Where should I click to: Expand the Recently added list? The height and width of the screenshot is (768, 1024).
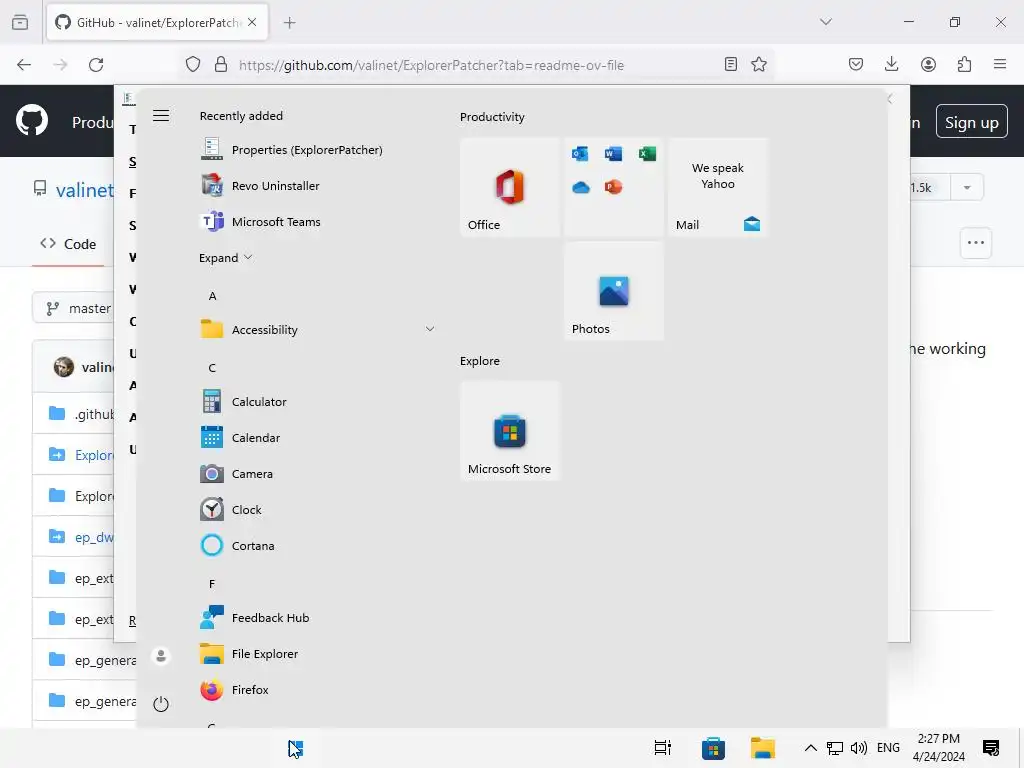click(x=225, y=258)
